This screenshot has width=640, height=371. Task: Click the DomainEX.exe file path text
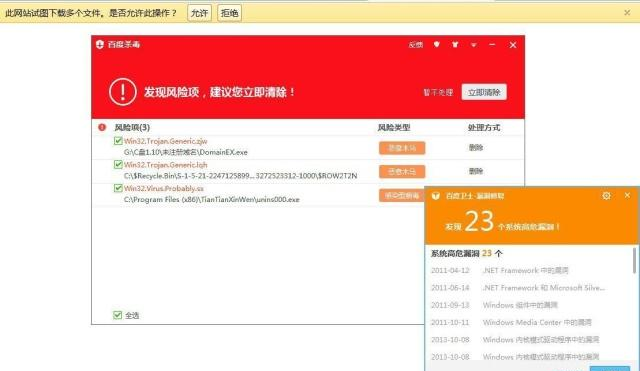(186, 152)
